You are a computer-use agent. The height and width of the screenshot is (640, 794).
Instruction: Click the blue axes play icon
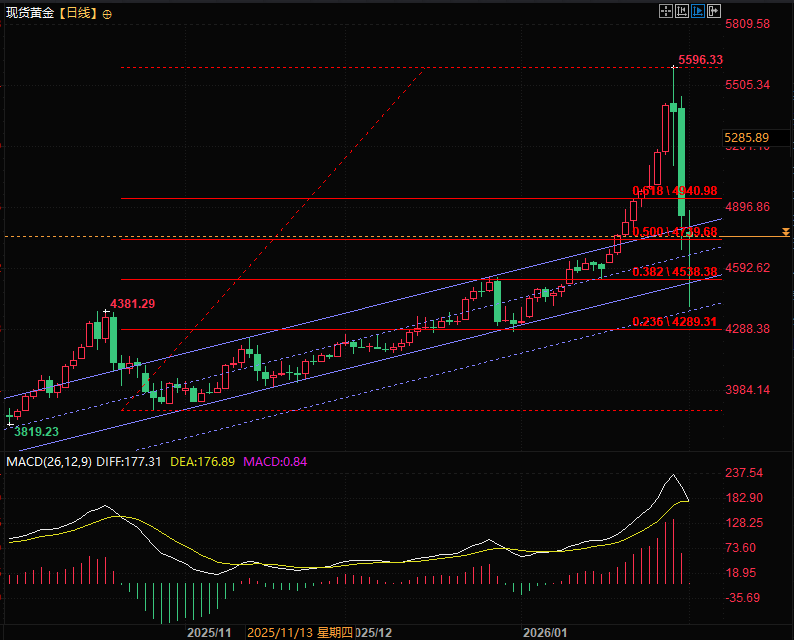pos(698,11)
